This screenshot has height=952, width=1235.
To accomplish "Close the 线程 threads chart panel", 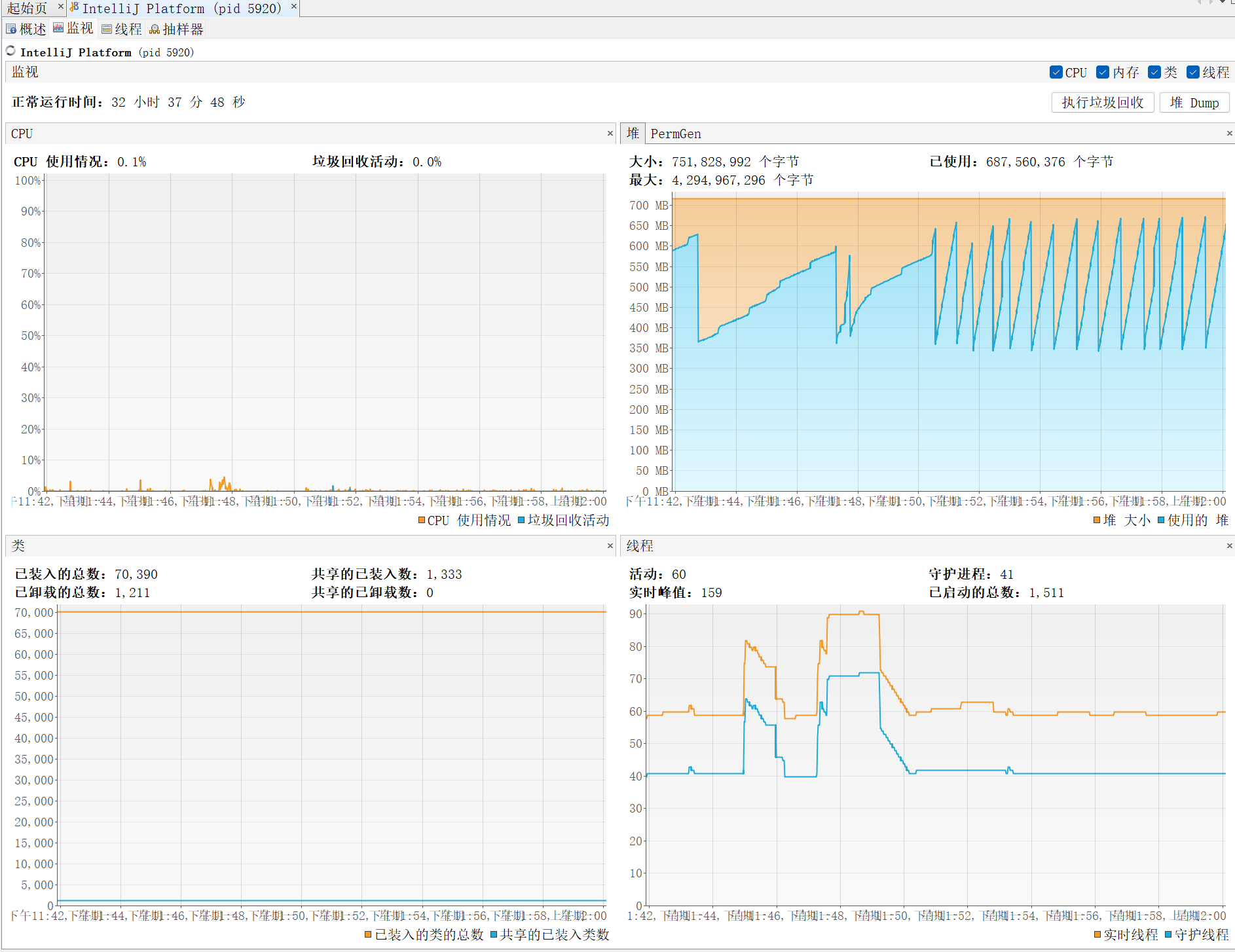I will (1229, 545).
